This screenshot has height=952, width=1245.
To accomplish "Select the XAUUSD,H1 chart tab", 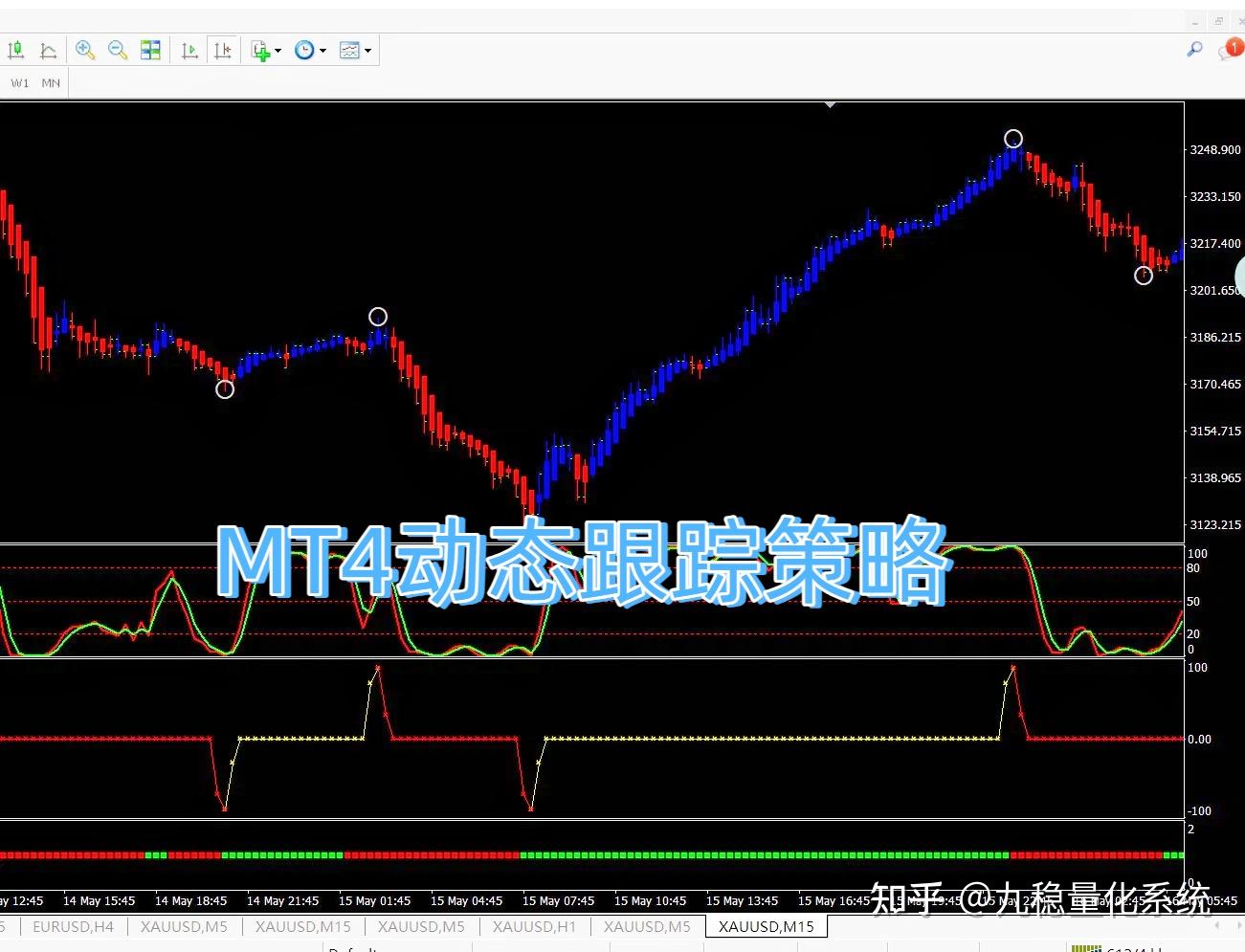I will [x=533, y=926].
